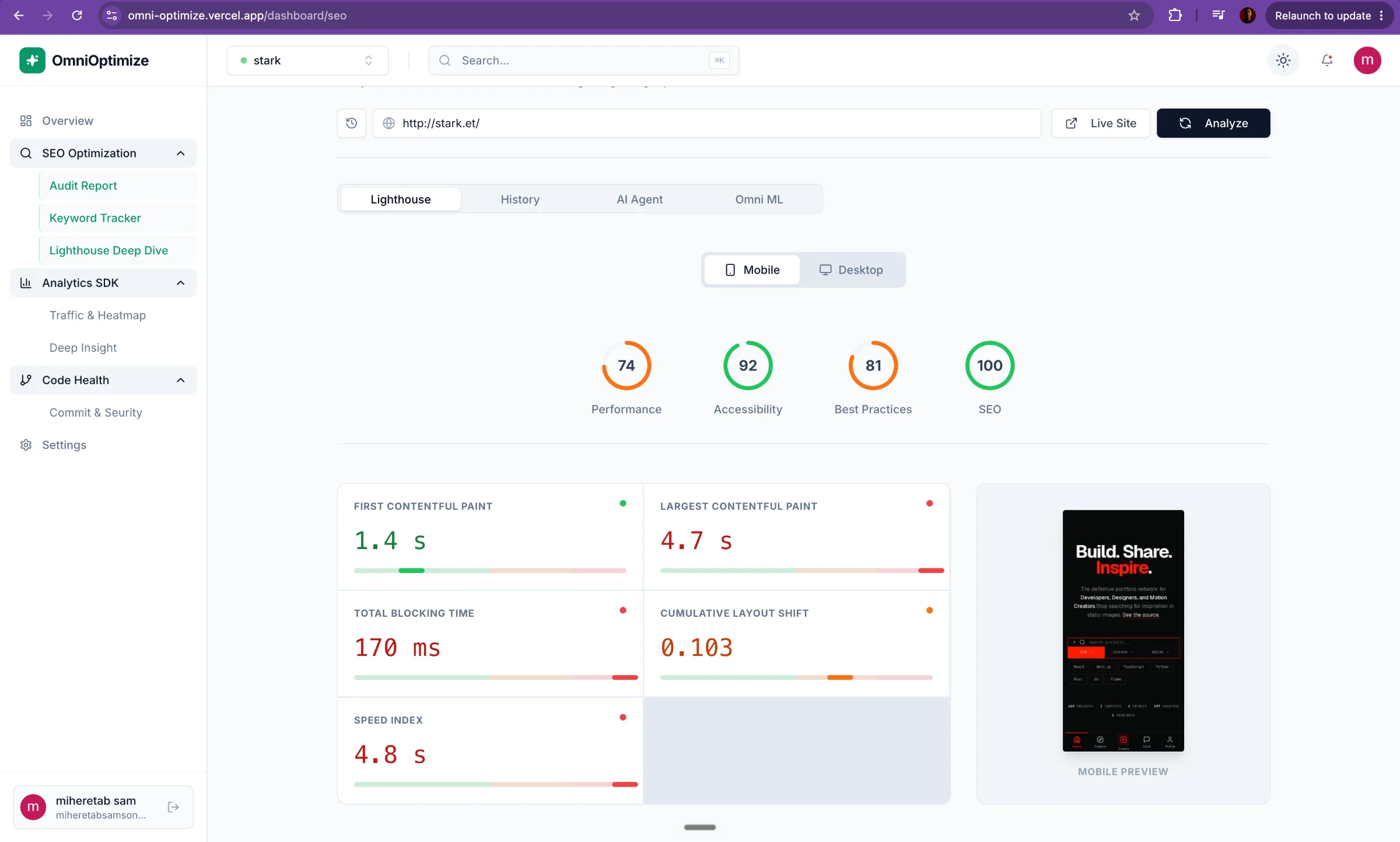This screenshot has width=1400, height=842.
Task: Open the stark project selector
Action: (307, 60)
